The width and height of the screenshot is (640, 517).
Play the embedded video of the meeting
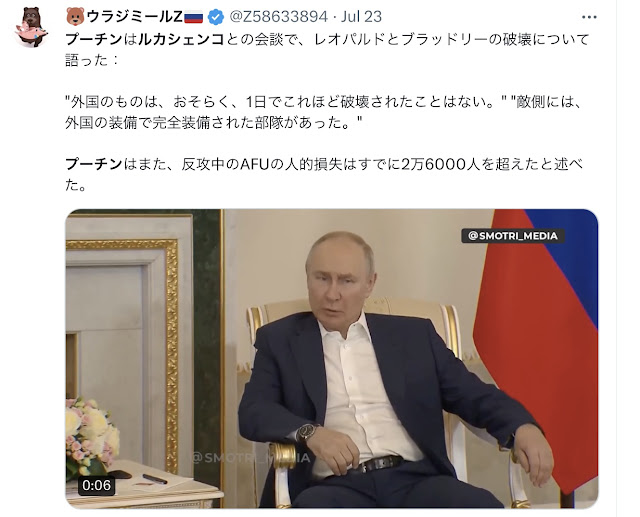[331, 359]
